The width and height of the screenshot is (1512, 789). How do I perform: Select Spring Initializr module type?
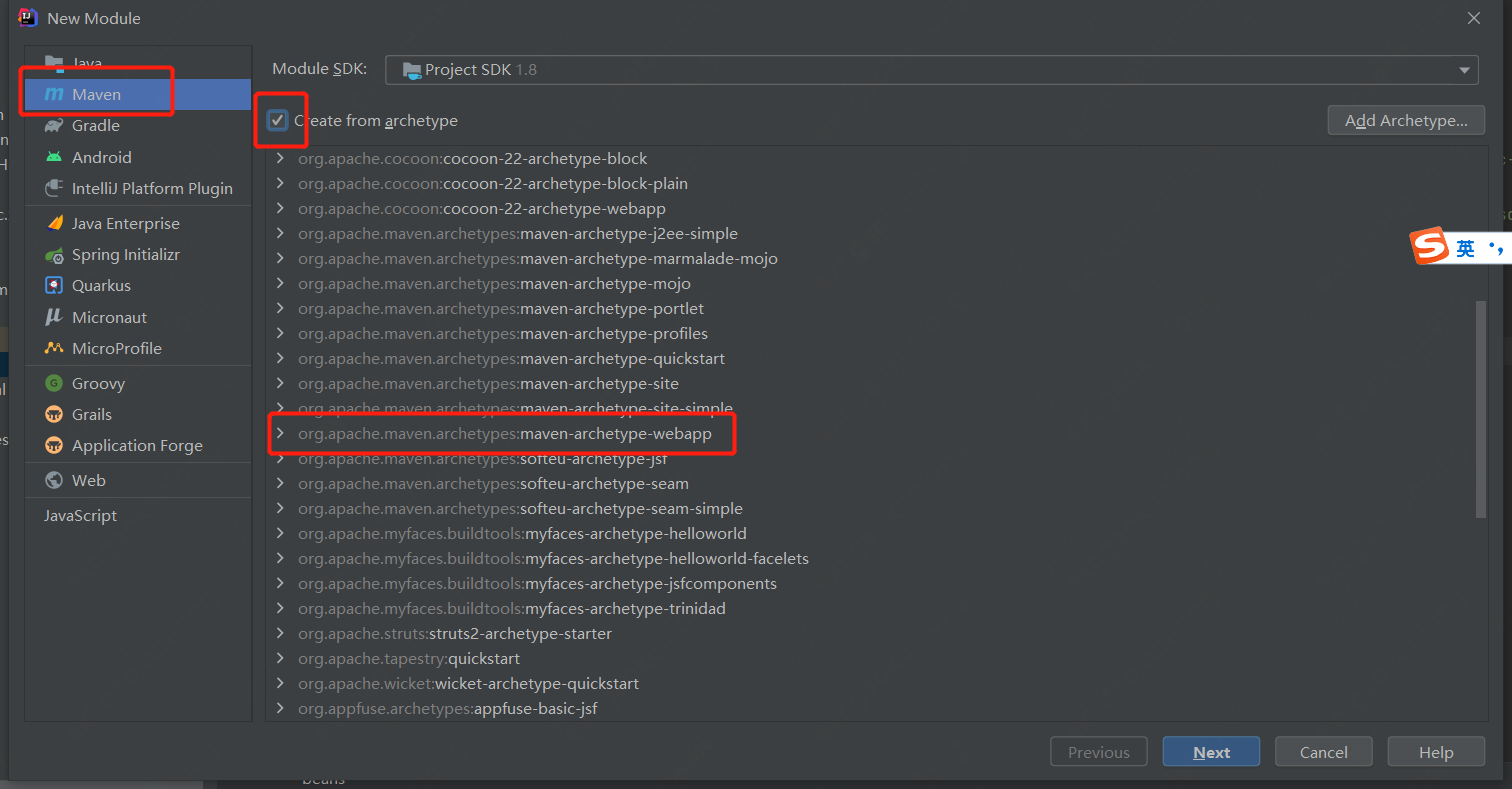pyautogui.click(x=138, y=255)
